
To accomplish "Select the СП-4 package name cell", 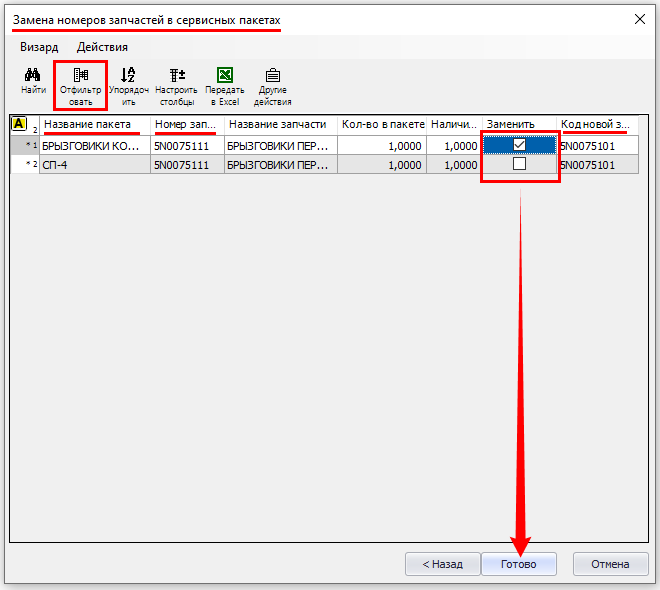I will click(94, 164).
